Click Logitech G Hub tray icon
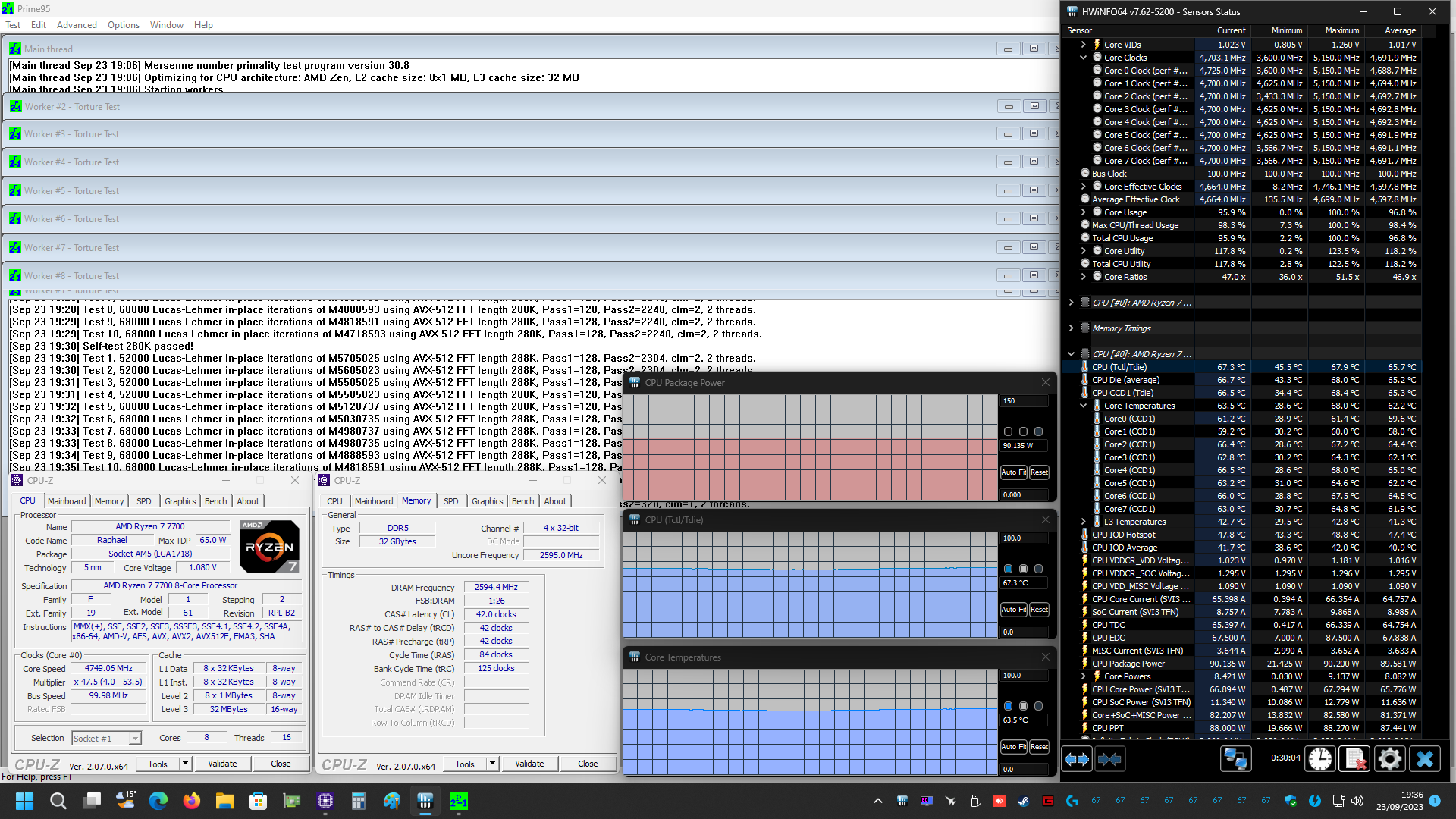The width and height of the screenshot is (1456, 819). click(1072, 800)
